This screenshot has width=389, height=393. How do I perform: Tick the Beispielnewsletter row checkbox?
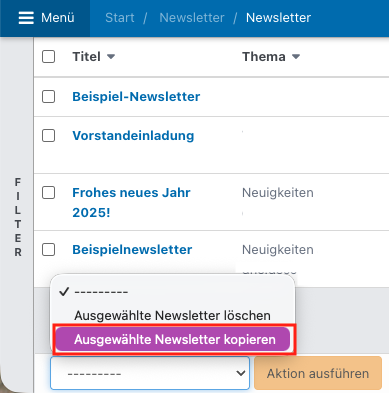click(x=49, y=250)
